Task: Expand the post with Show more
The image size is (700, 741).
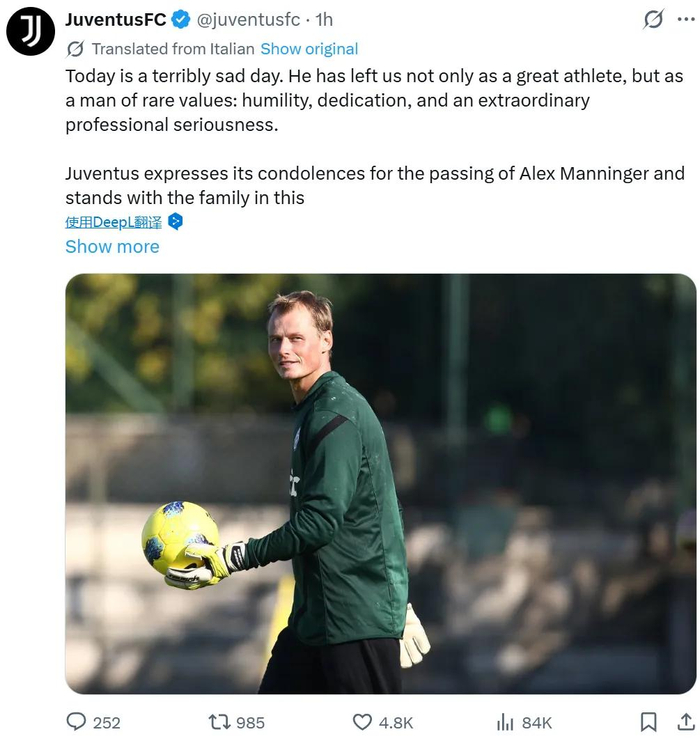Action: tap(112, 246)
